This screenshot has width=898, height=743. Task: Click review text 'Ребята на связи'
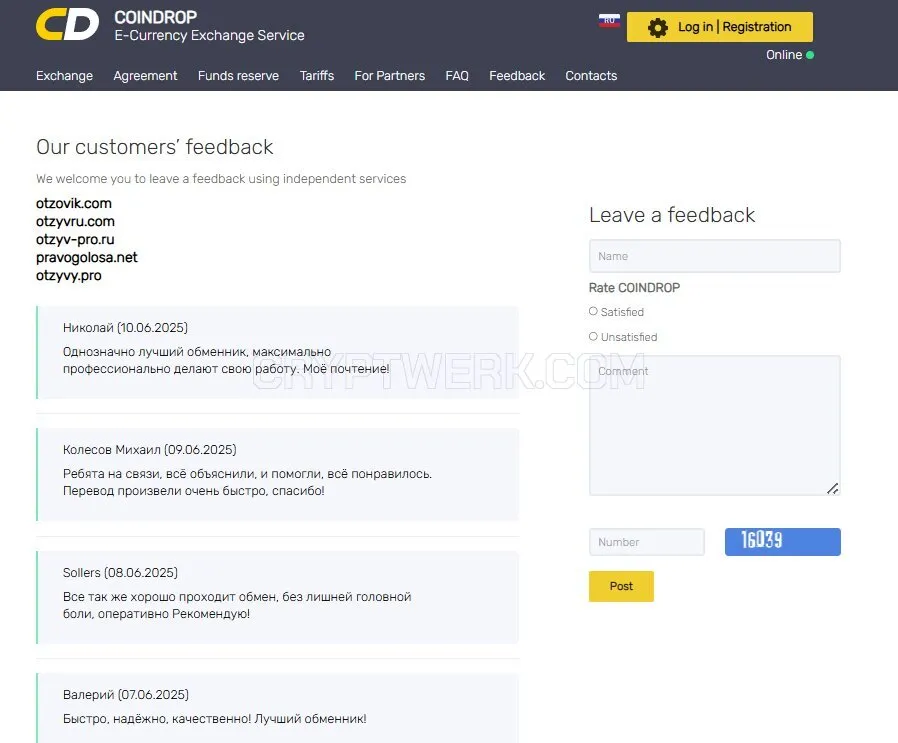[x=247, y=482]
